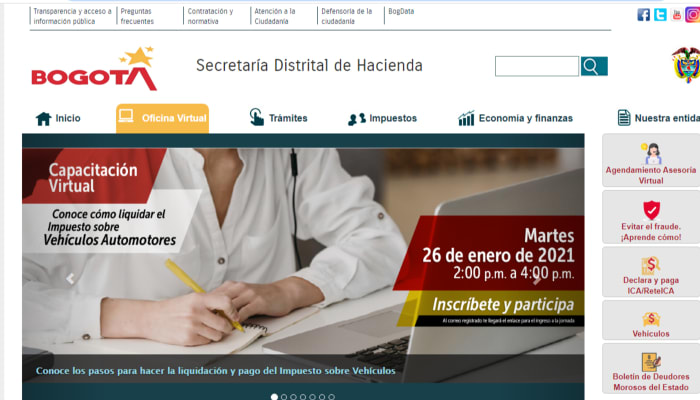Select the seventh carousel dot

point(331,396)
